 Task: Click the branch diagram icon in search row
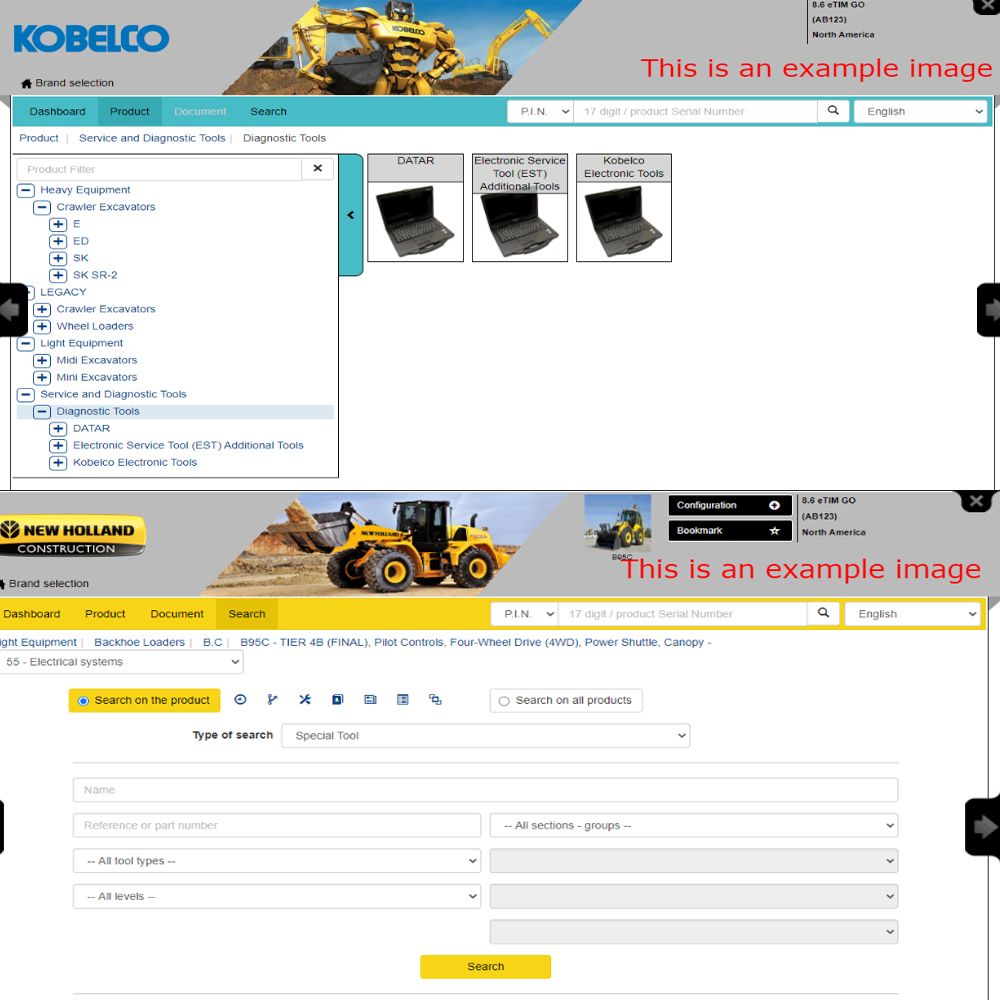272,700
